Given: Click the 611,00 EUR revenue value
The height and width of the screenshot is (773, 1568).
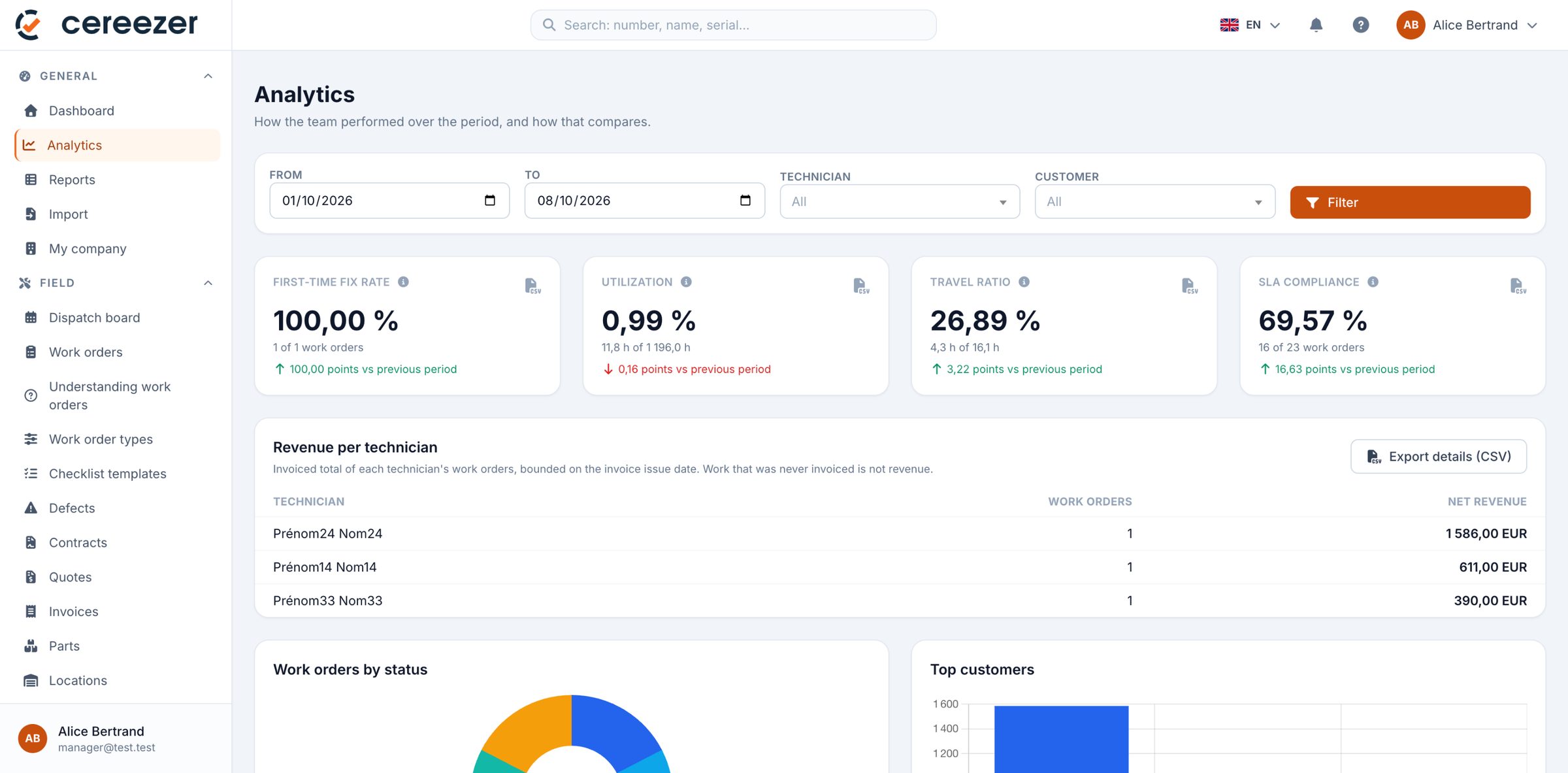Looking at the screenshot, I should click(x=1493, y=567).
